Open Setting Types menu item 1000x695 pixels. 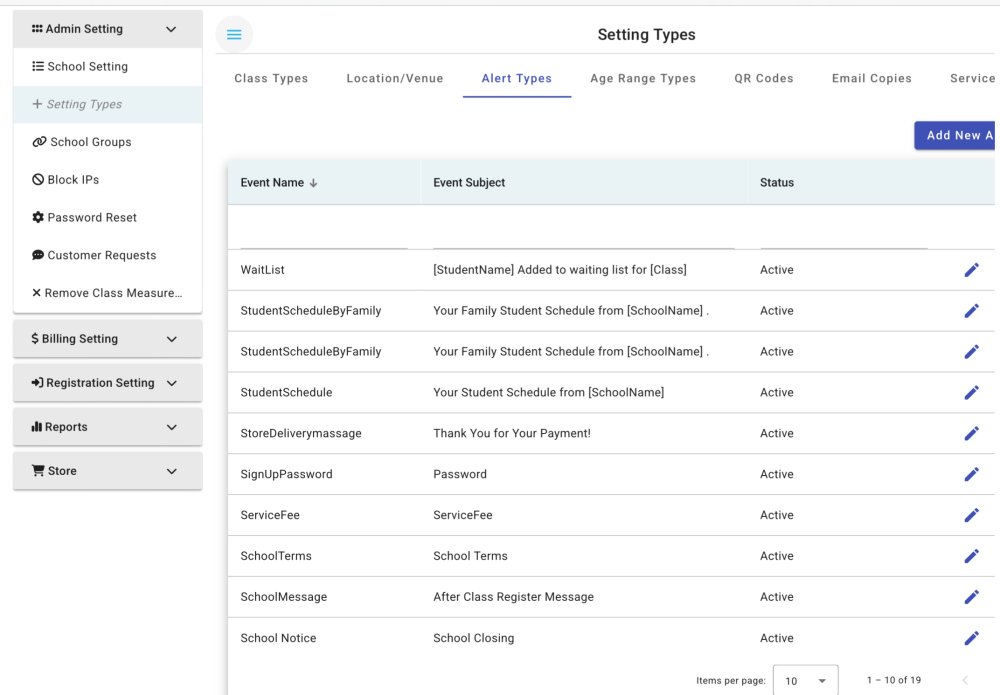[108, 104]
